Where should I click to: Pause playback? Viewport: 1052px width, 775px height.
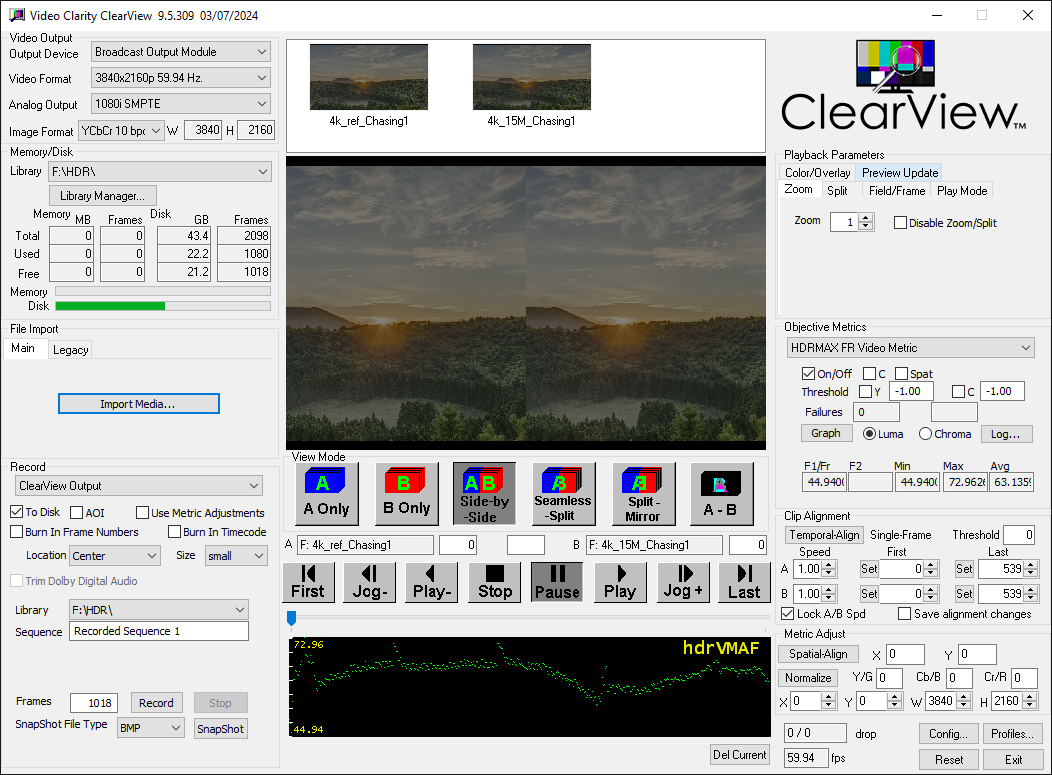(x=557, y=582)
